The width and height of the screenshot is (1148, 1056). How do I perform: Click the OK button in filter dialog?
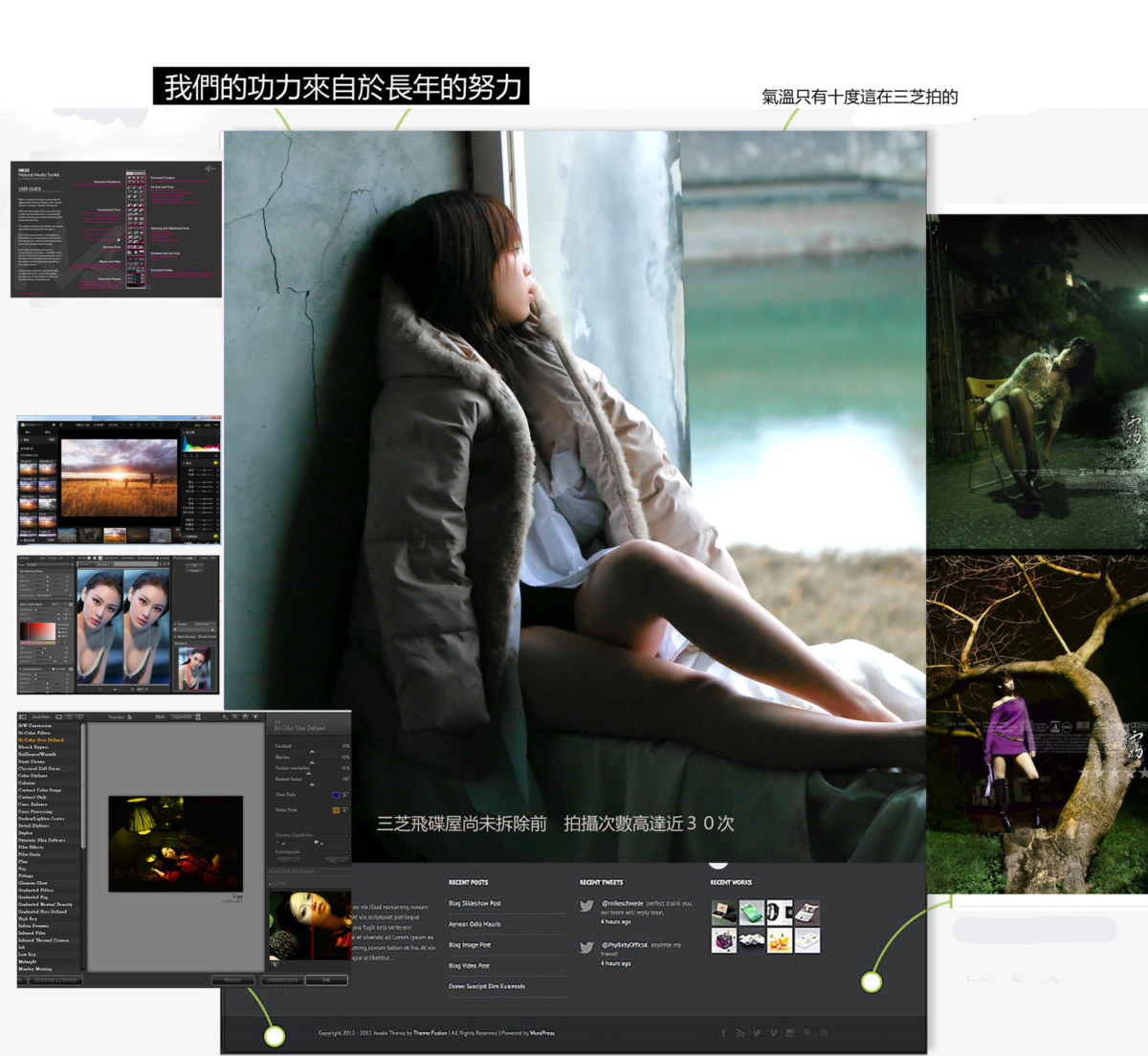[327, 979]
